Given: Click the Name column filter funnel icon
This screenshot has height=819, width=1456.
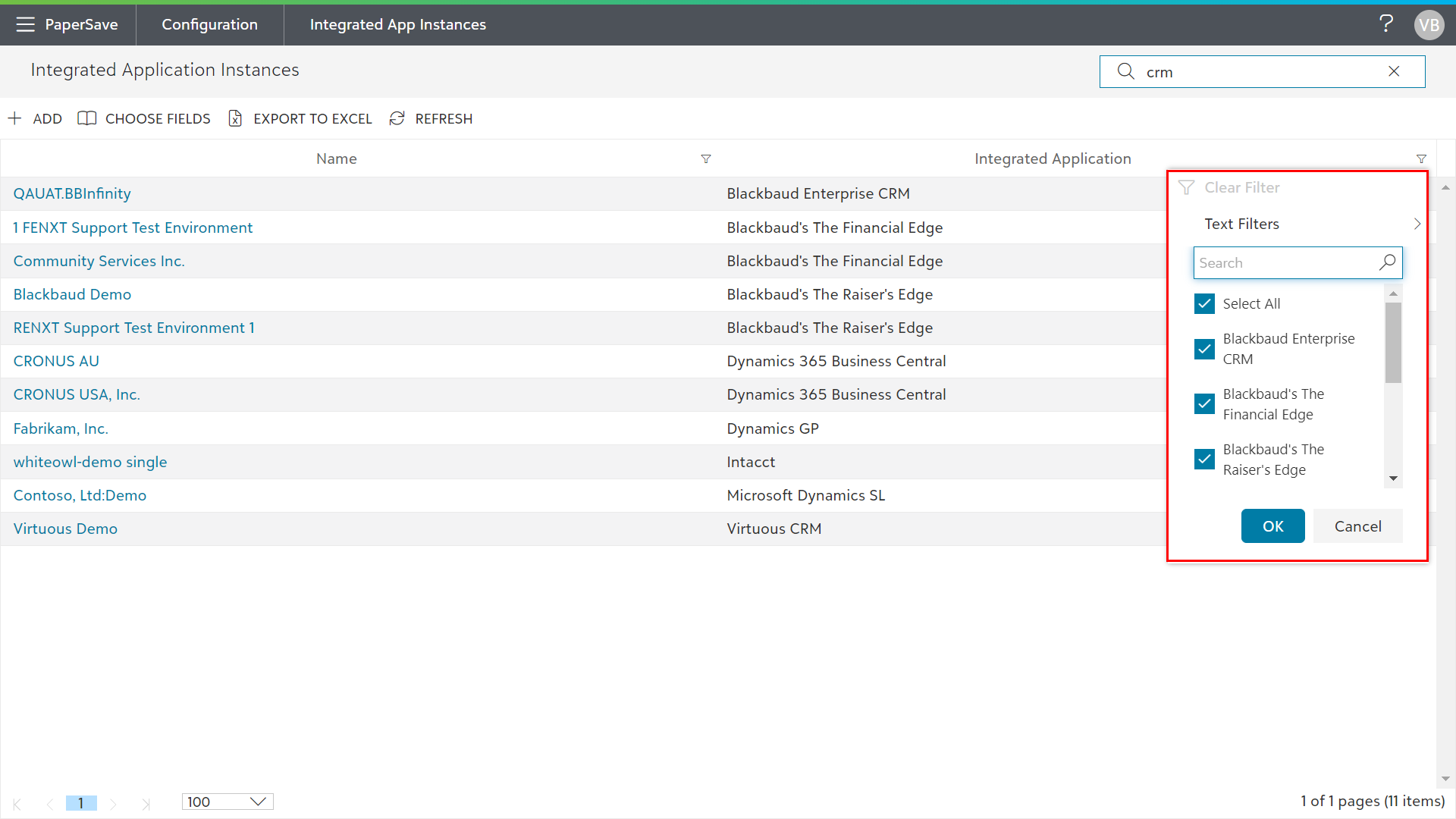Looking at the screenshot, I should [706, 158].
